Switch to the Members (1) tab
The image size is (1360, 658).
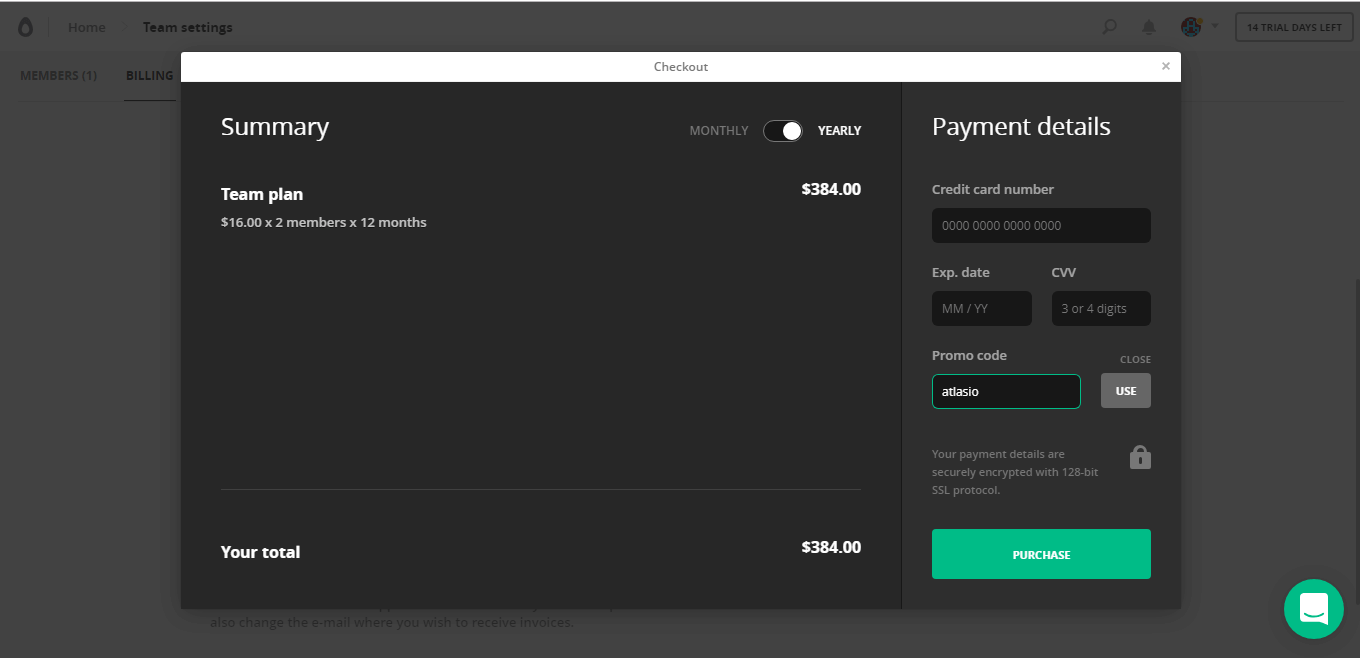pos(59,76)
